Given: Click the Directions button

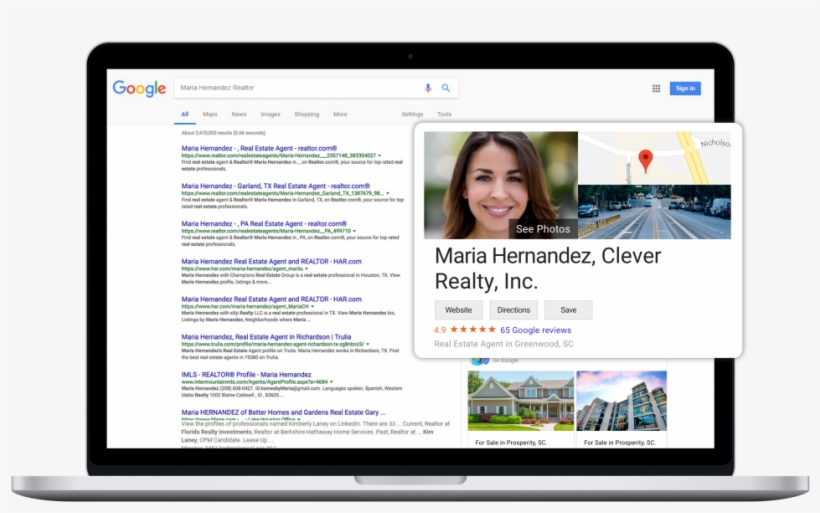Looking at the screenshot, I should coord(514,310).
